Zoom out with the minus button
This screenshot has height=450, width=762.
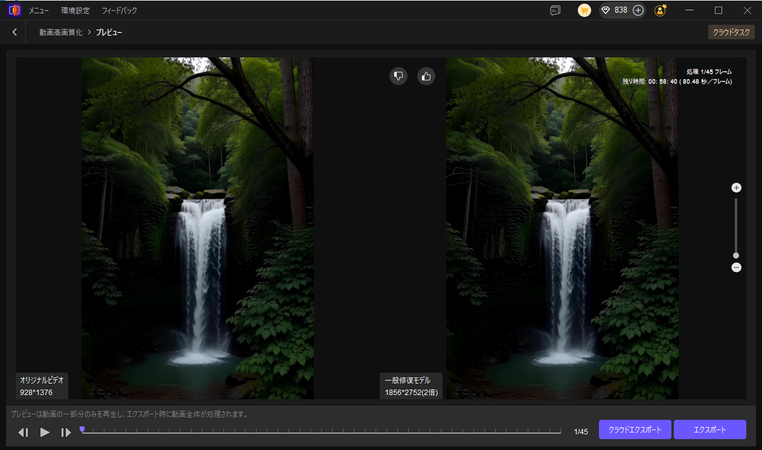click(736, 267)
